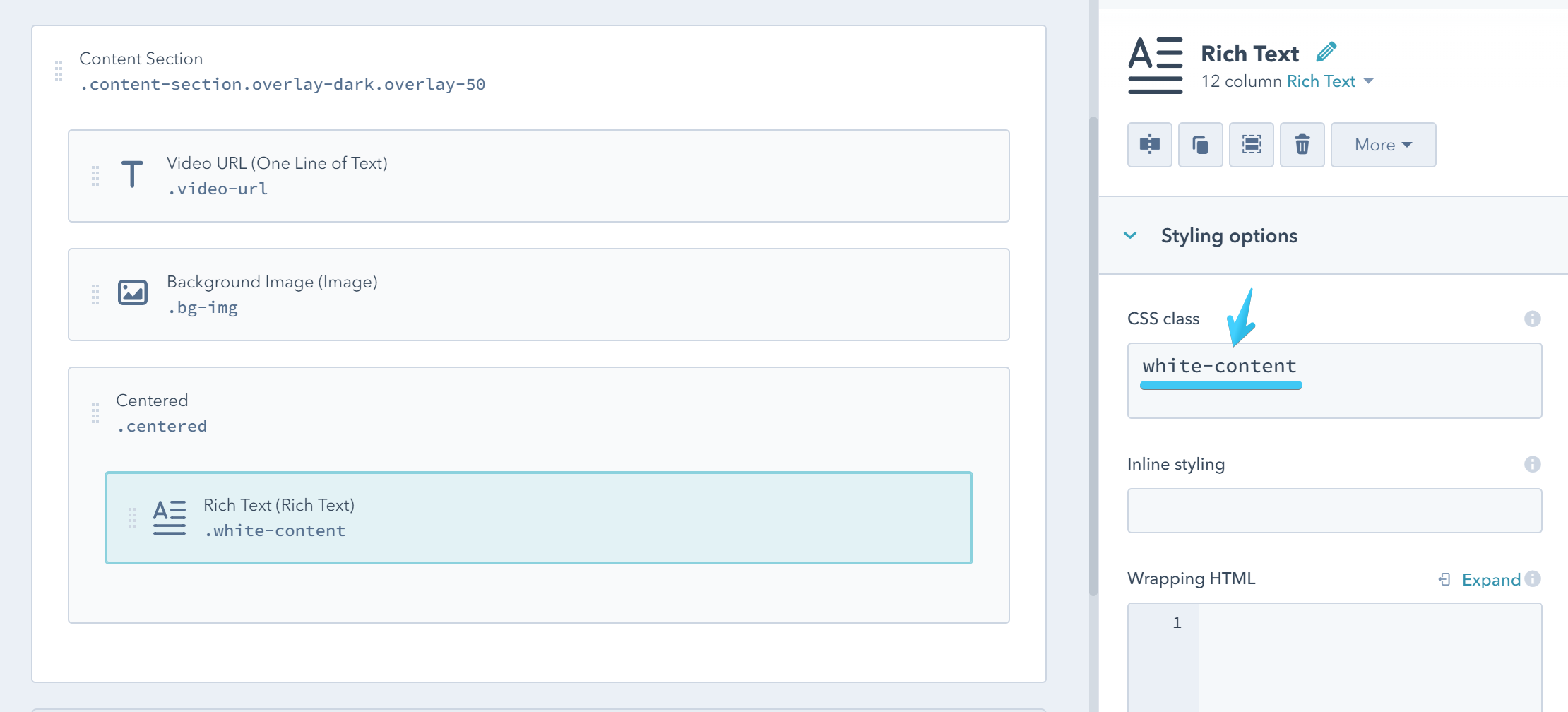Viewport: 1568px width, 712px height.
Task: Click the Inline styling input field
Action: pos(1334,510)
